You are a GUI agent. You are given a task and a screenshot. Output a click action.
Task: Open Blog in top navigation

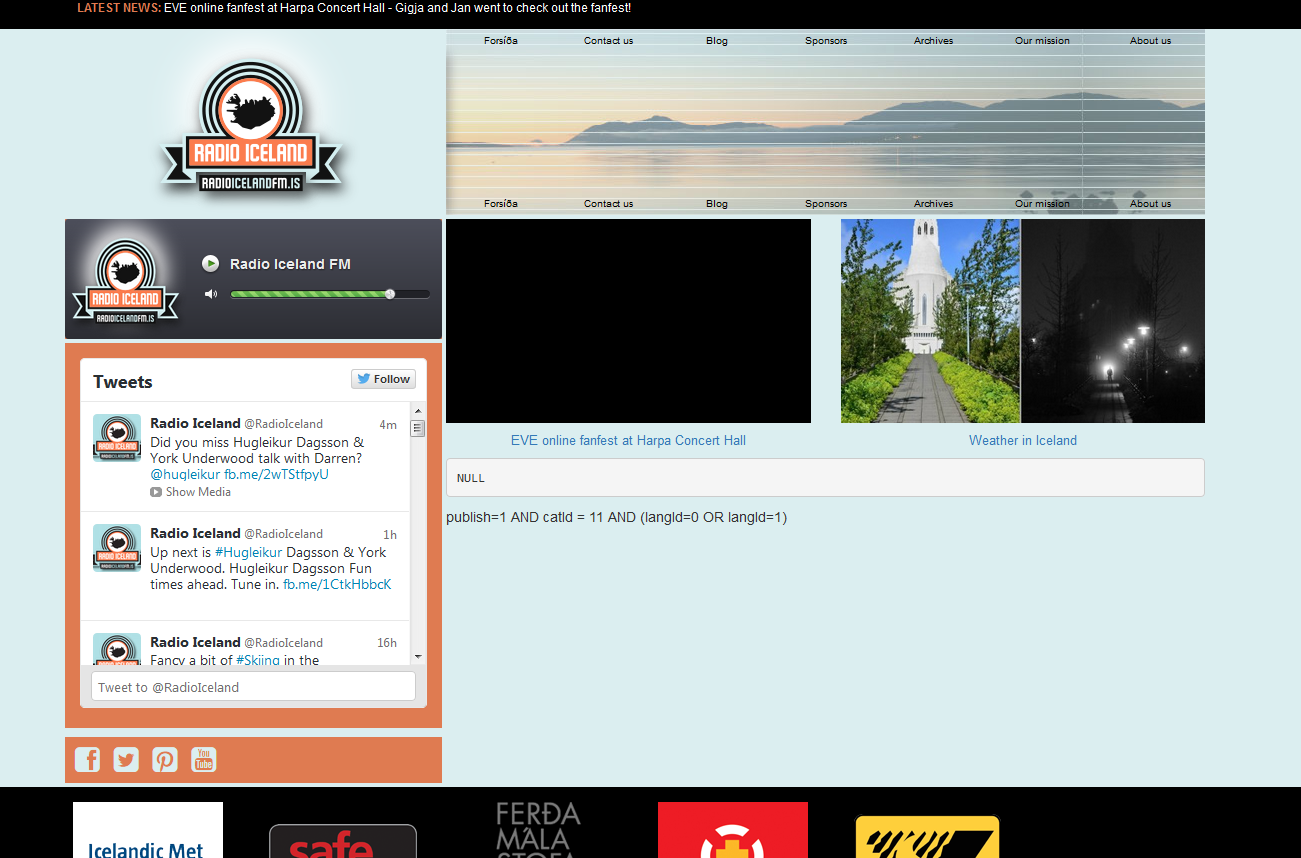[x=717, y=41]
